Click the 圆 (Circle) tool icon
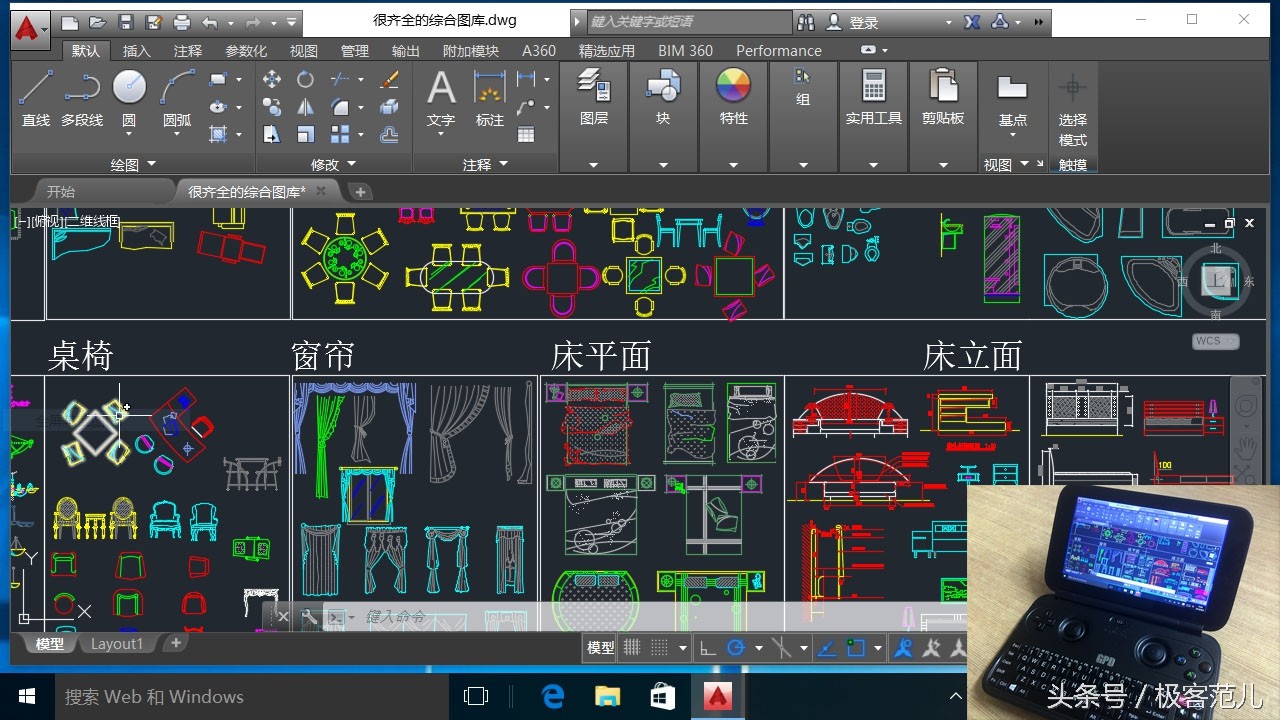The width and height of the screenshot is (1280, 720). coord(129,88)
